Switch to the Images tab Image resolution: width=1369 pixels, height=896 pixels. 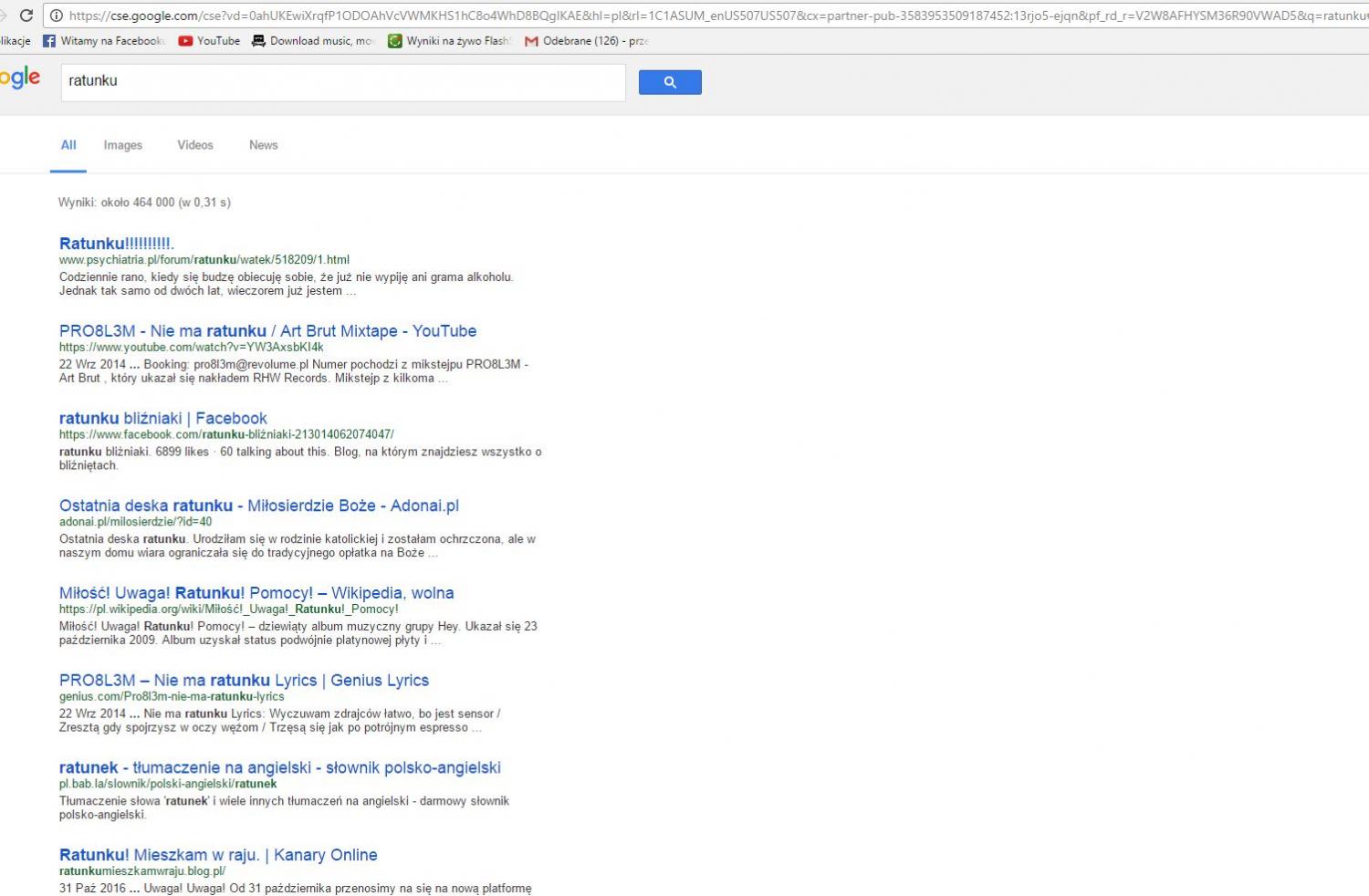(122, 145)
